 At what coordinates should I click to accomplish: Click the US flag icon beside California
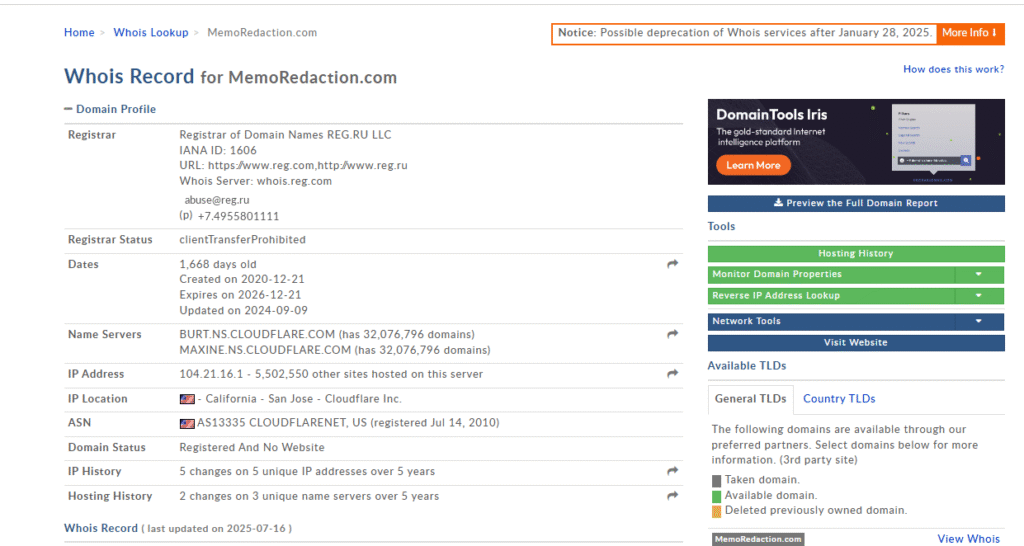coord(187,399)
